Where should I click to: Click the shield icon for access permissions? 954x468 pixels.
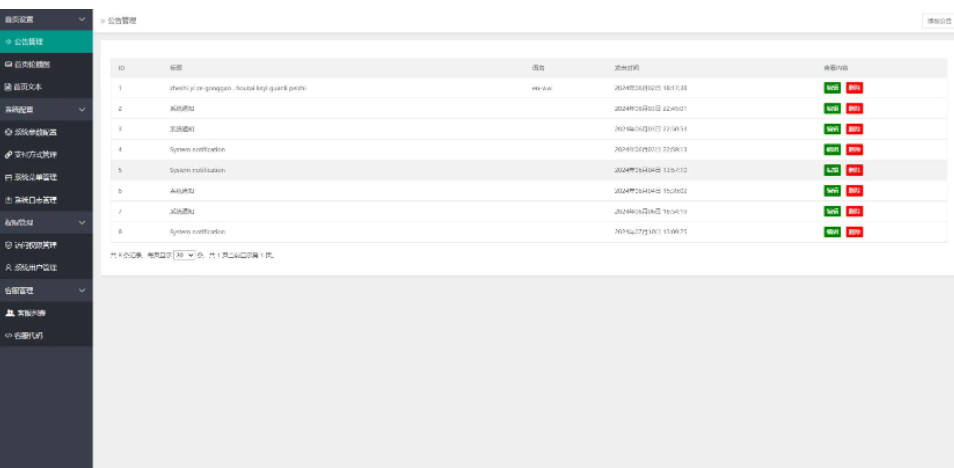click(x=8, y=245)
